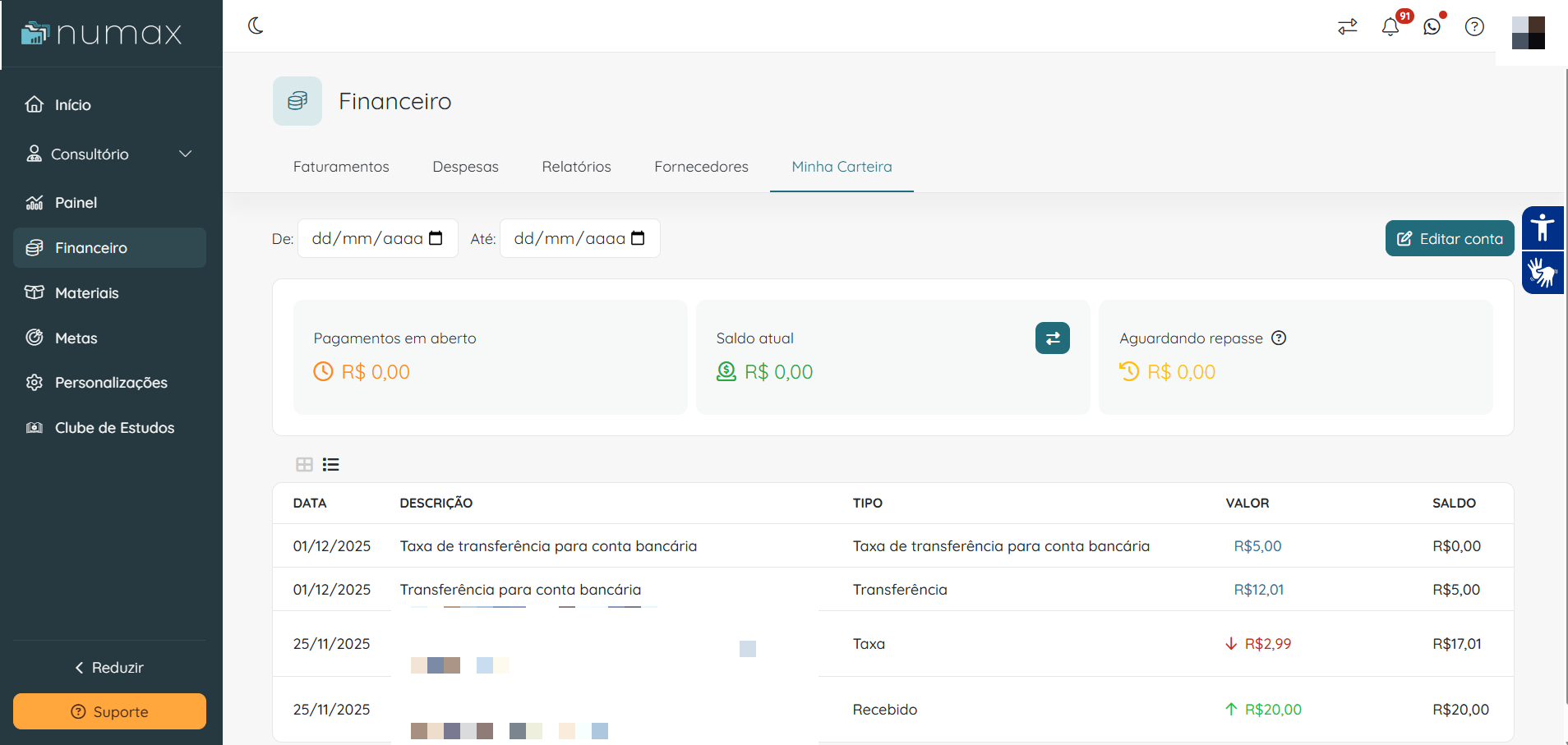1568x745 pixels.
Task: Click the Pagamentos em aberto R$ 0,00 amount
Action: pos(376,372)
